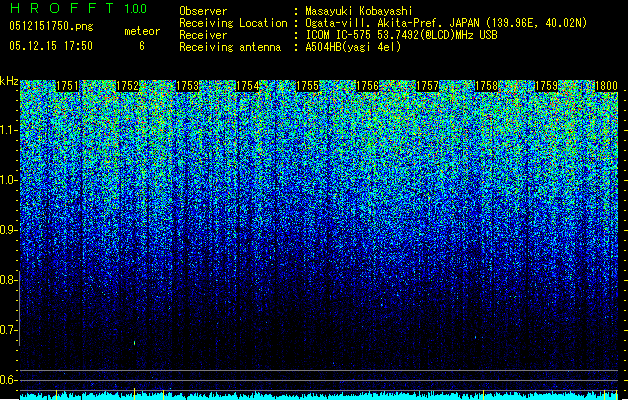Click the 1754 time marker label
The height and width of the screenshot is (400, 629).
point(248,86)
